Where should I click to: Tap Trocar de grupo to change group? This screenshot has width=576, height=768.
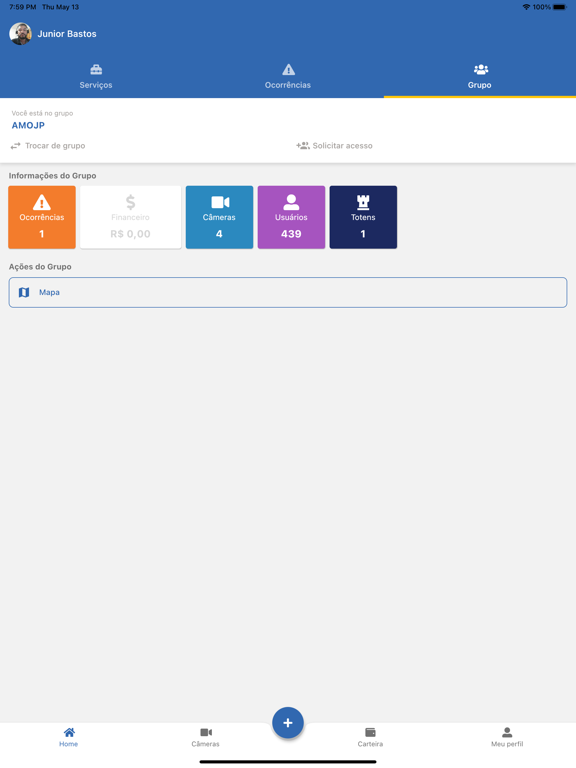pyautogui.click(x=48, y=145)
